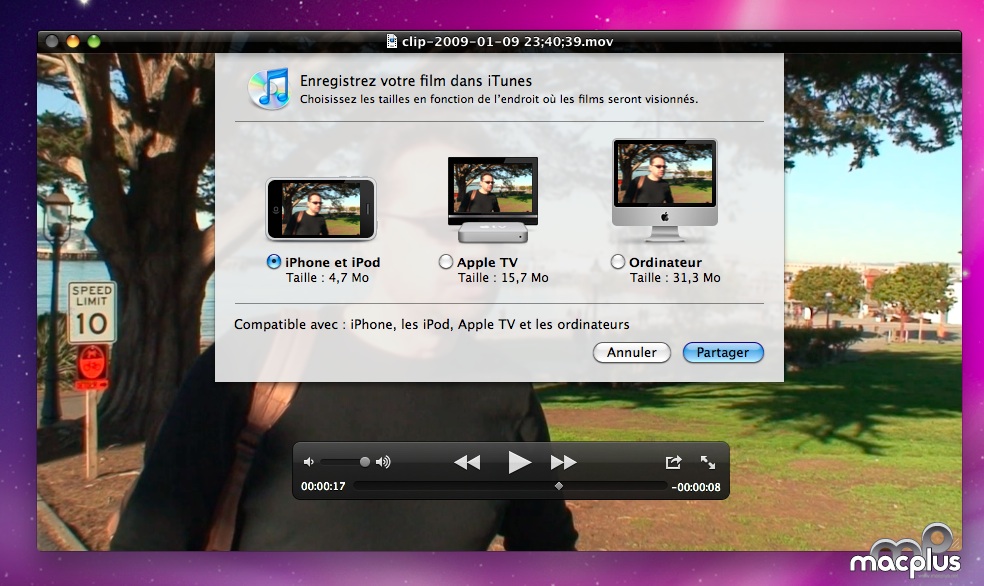Click the Partager button

coord(723,353)
